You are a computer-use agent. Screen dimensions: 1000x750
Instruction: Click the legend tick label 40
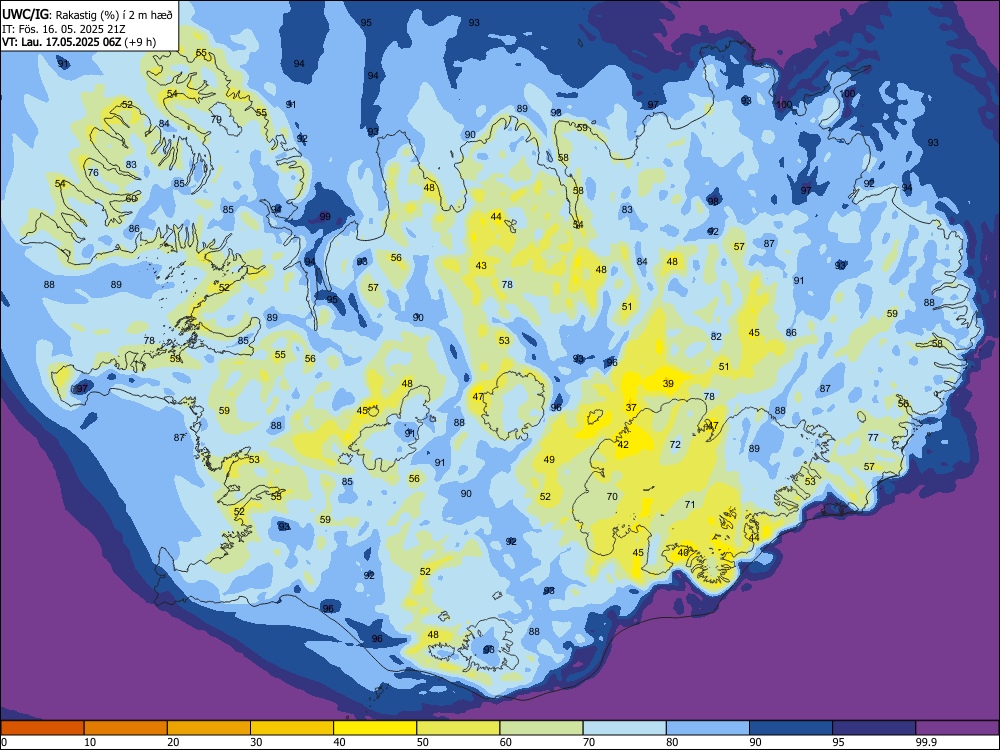tap(340, 742)
